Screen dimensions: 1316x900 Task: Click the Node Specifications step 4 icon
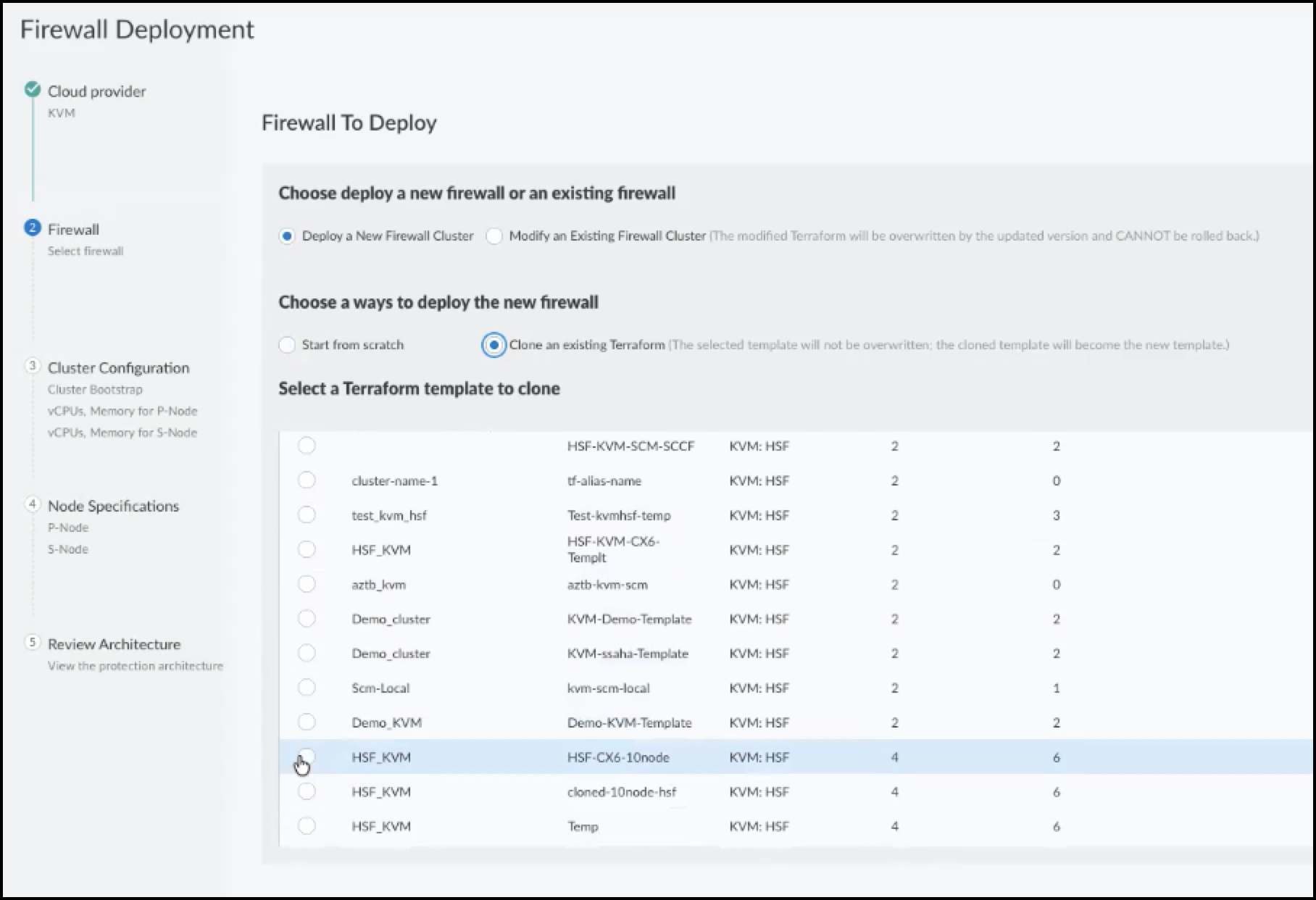[x=33, y=504]
